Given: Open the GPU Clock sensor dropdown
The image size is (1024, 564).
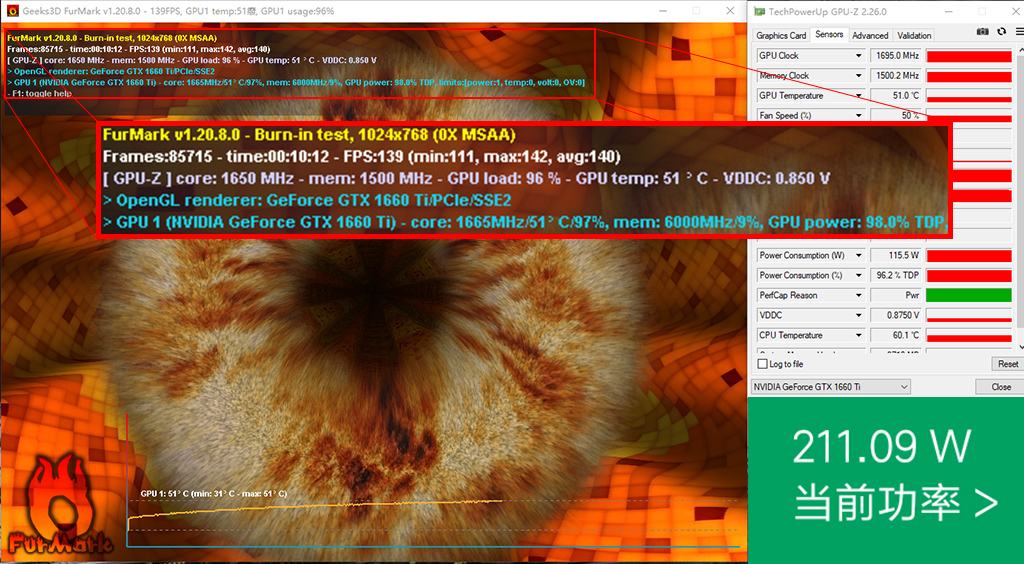Looking at the screenshot, I should click(x=859, y=56).
